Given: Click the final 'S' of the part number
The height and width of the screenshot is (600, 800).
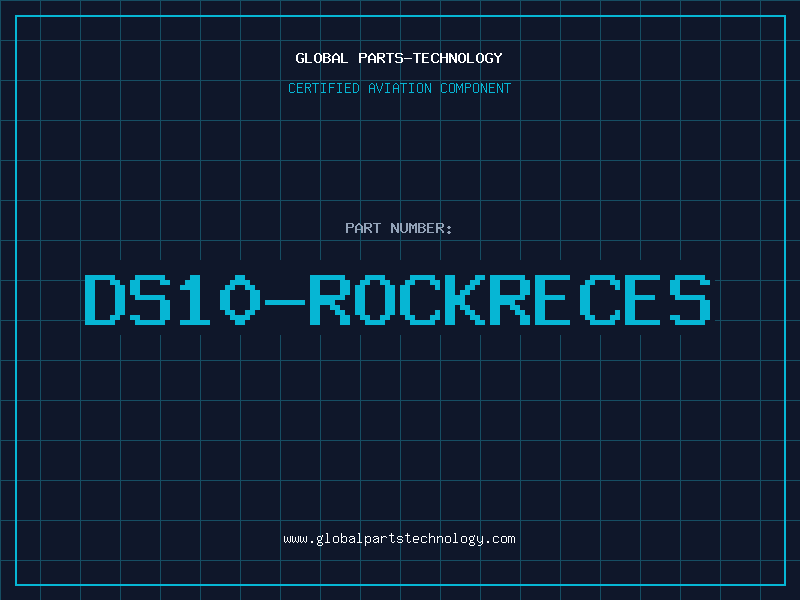Looking at the screenshot, I should tap(690, 299).
